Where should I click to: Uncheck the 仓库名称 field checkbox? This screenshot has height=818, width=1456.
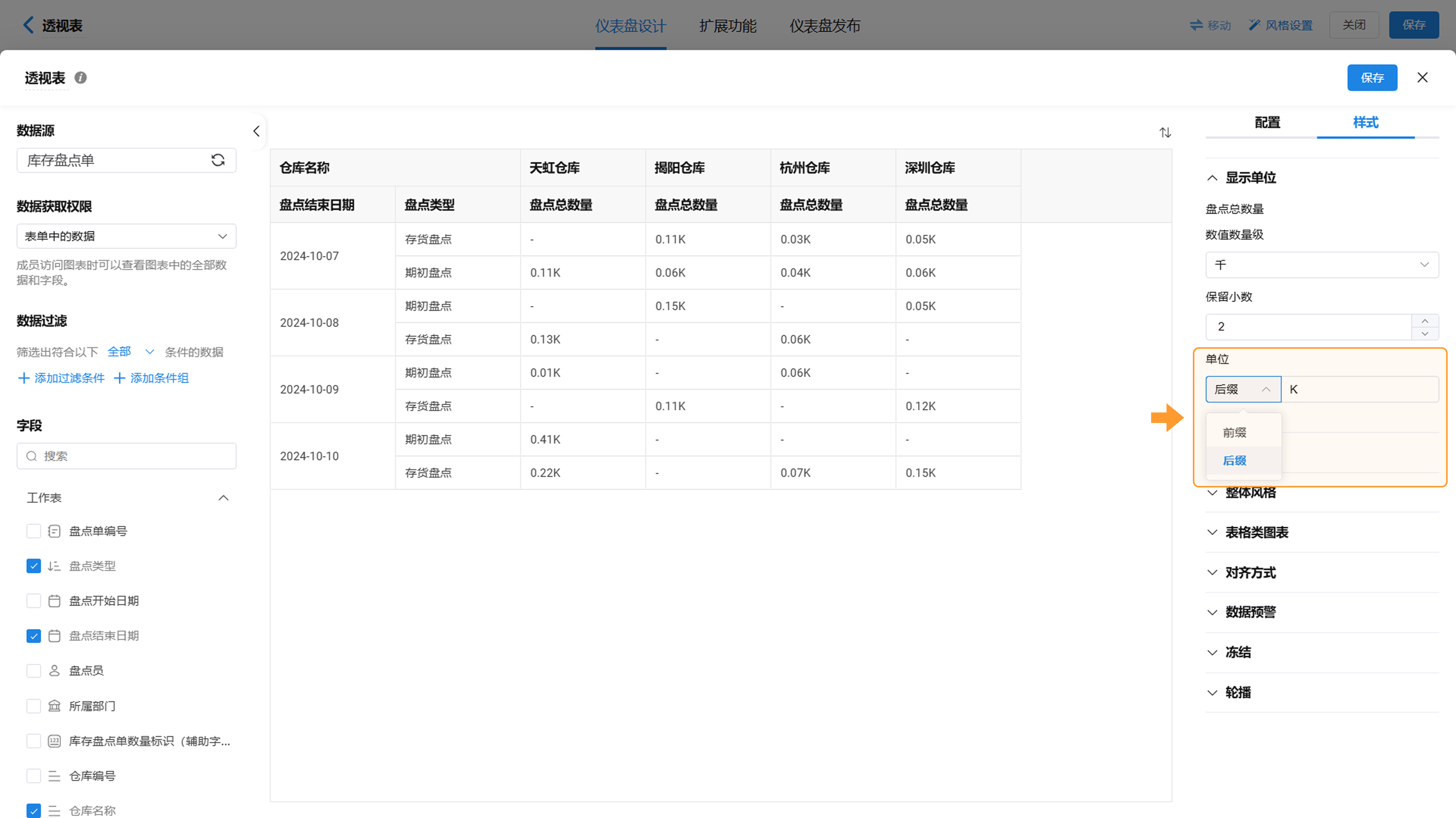33,811
